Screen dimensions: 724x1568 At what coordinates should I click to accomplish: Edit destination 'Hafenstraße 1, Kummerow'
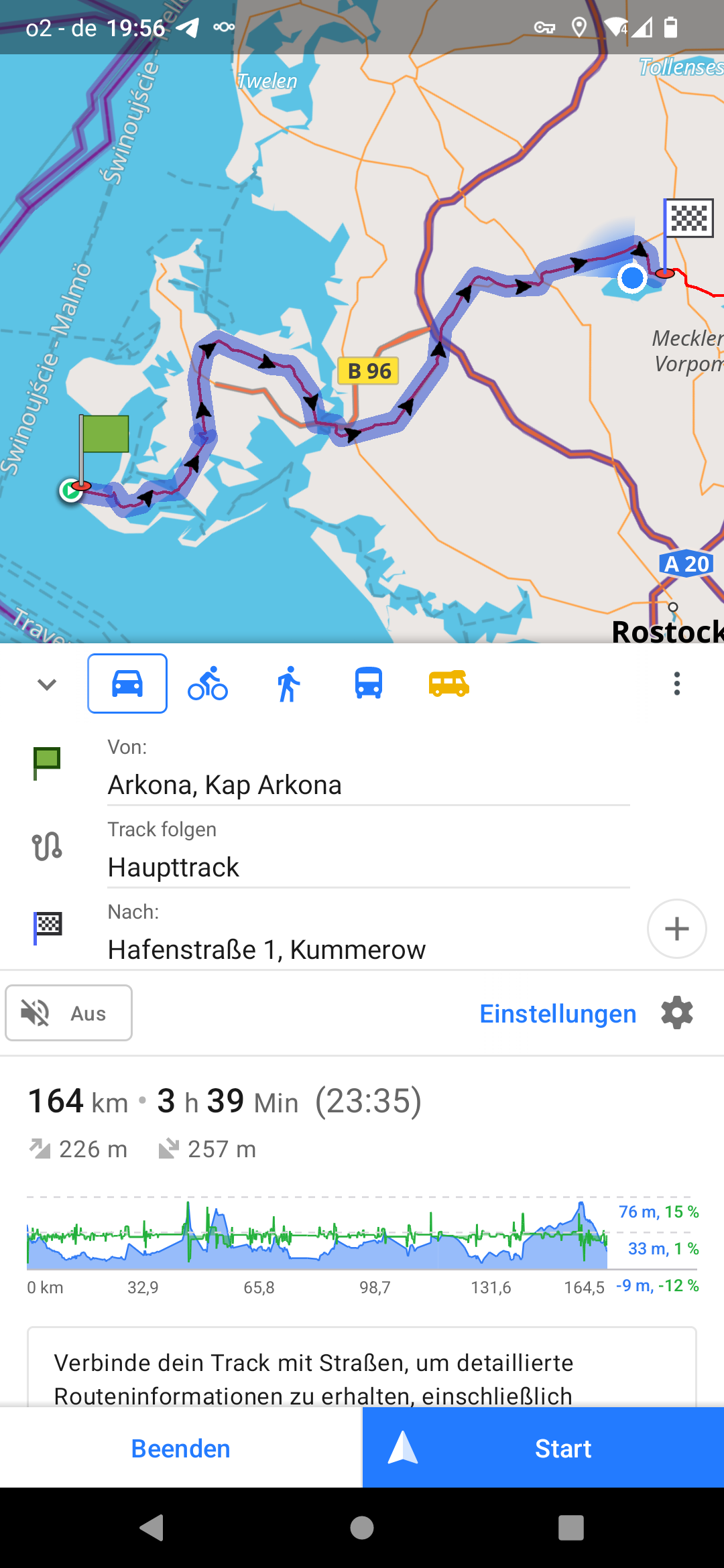tap(367, 935)
